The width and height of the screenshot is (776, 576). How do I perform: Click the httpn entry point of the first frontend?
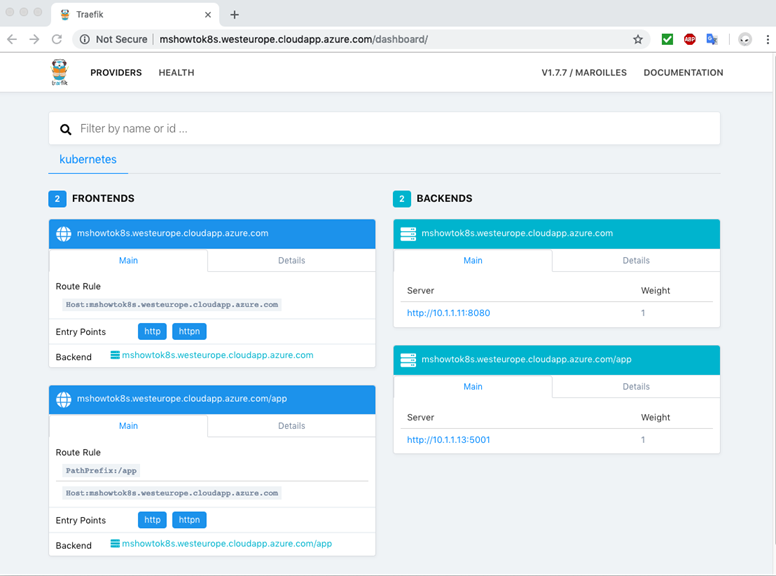[189, 332]
